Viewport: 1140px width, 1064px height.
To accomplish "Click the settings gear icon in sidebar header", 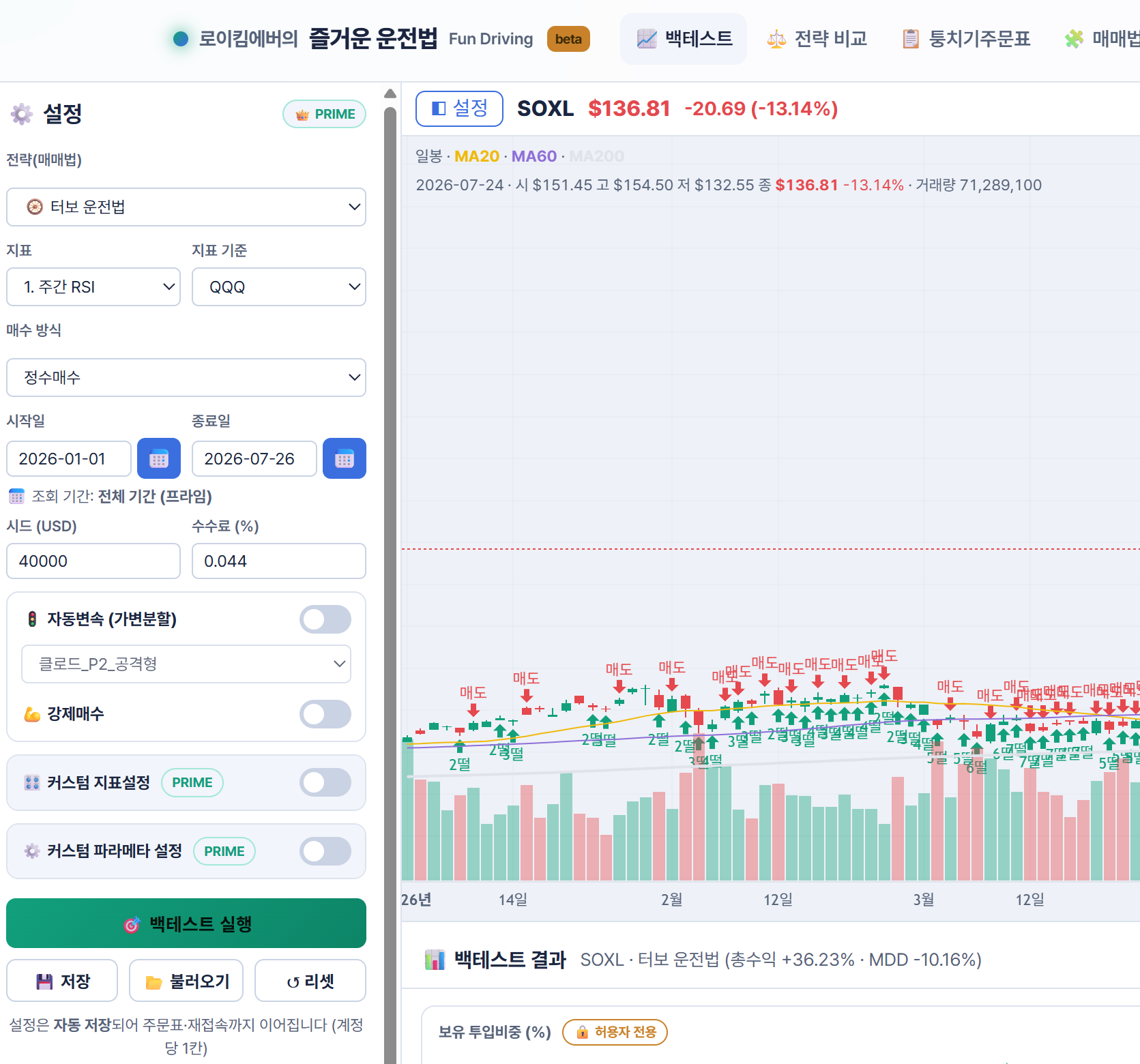I will pos(21,114).
